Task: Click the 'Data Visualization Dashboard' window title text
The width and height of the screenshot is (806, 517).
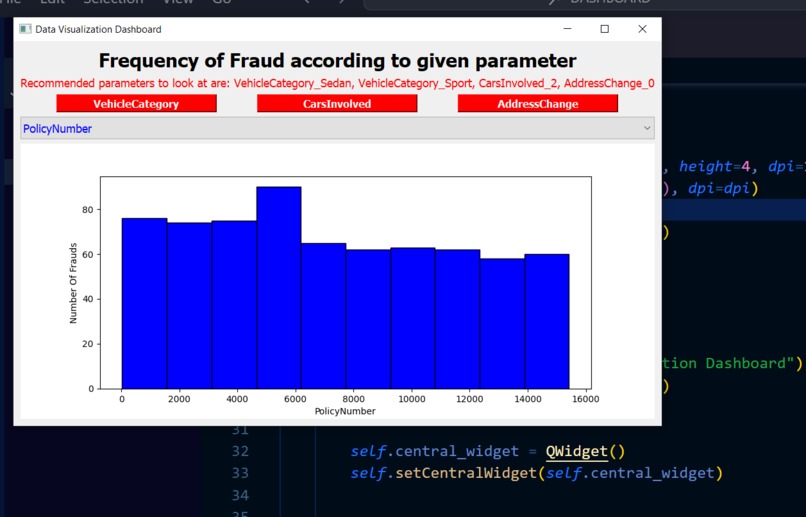Action: coord(98,29)
